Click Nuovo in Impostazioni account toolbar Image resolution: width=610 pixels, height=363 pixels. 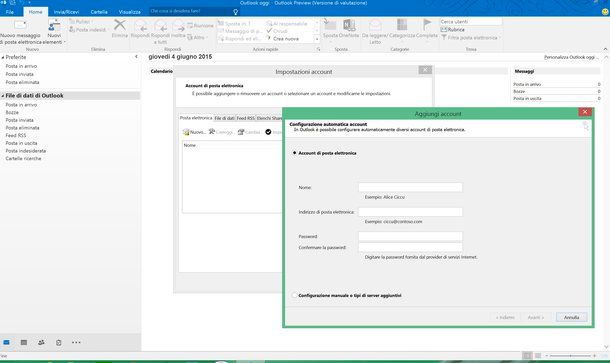194,132
